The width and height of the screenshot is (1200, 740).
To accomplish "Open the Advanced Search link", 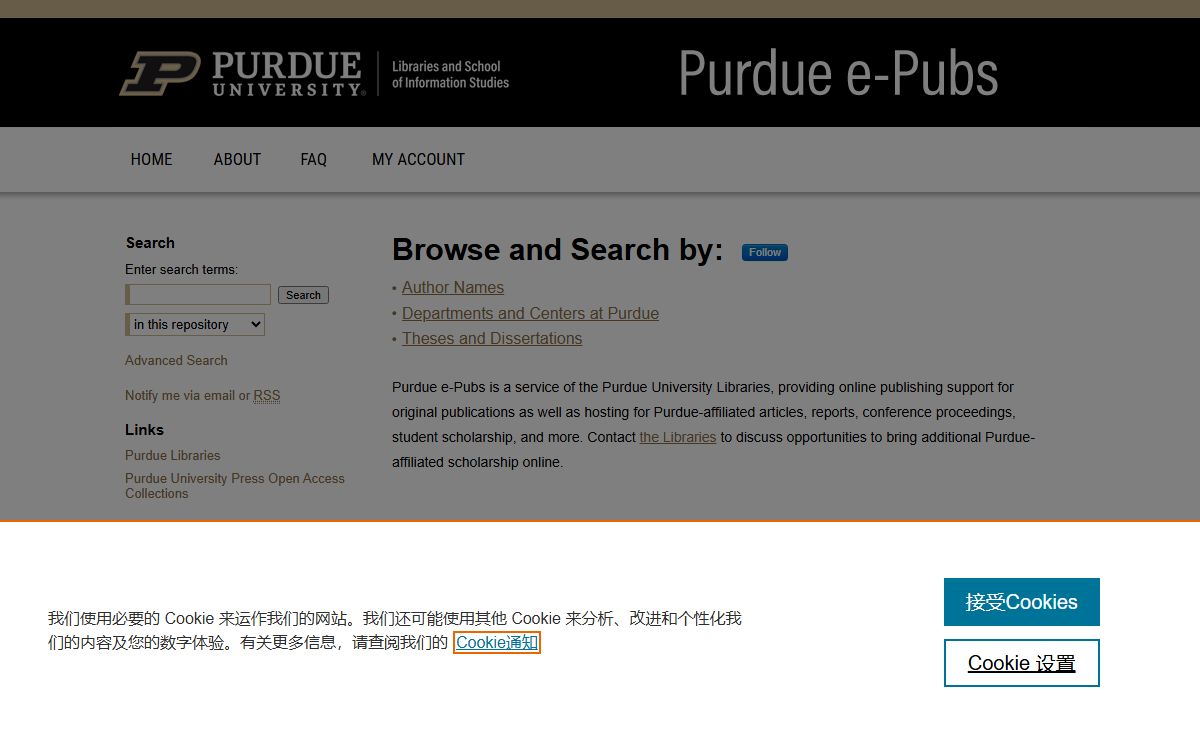I will (176, 360).
